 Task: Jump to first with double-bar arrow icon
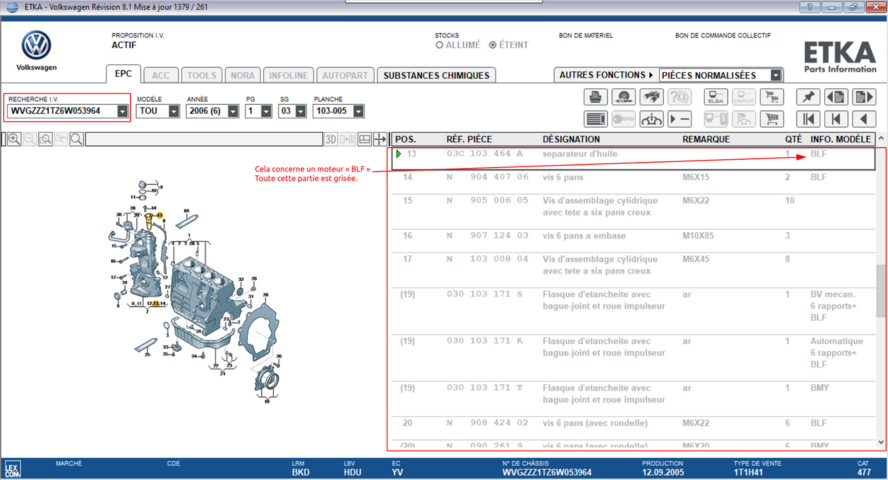[x=808, y=119]
